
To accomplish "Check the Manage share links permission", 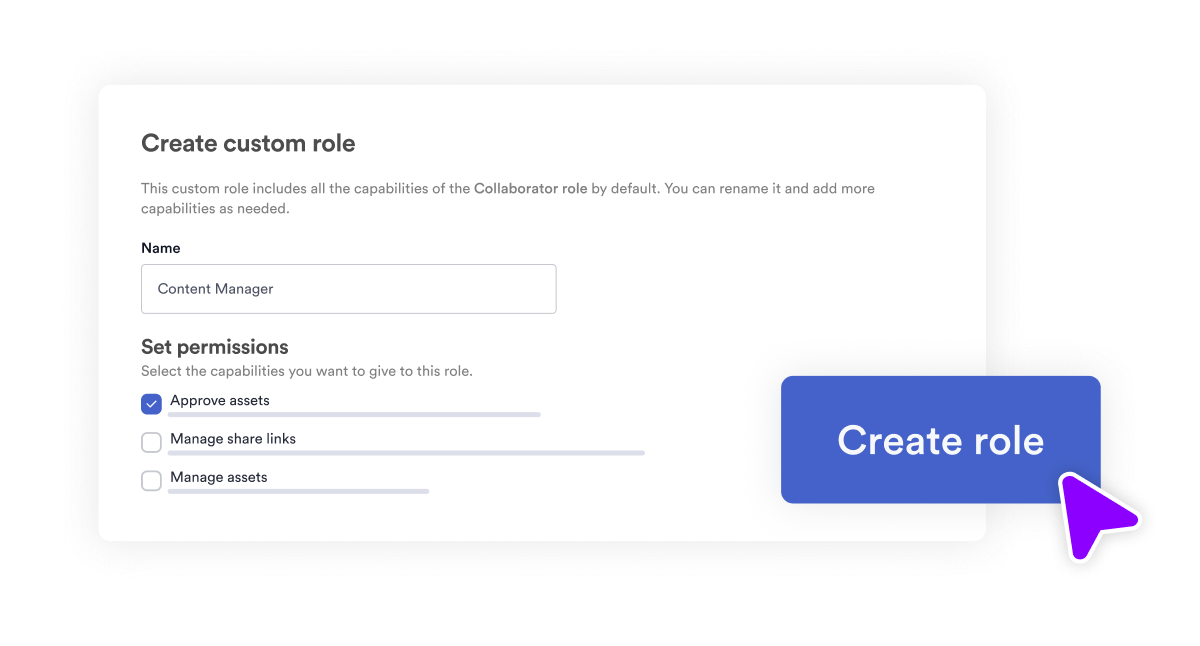I will coord(151,441).
